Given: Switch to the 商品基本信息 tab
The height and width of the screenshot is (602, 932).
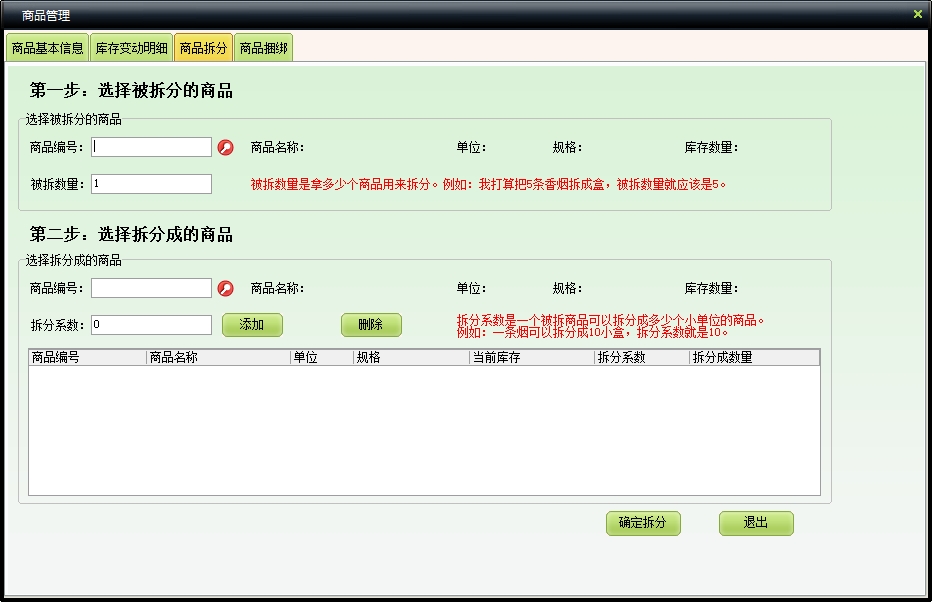Looking at the screenshot, I should [47, 48].
